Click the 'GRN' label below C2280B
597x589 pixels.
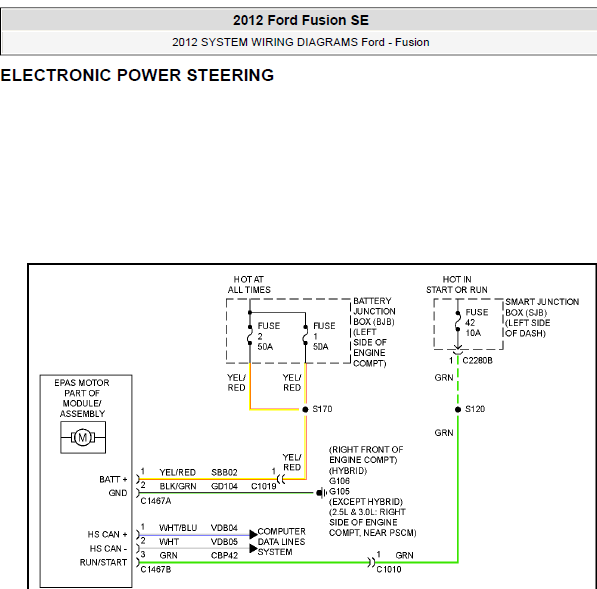(444, 377)
